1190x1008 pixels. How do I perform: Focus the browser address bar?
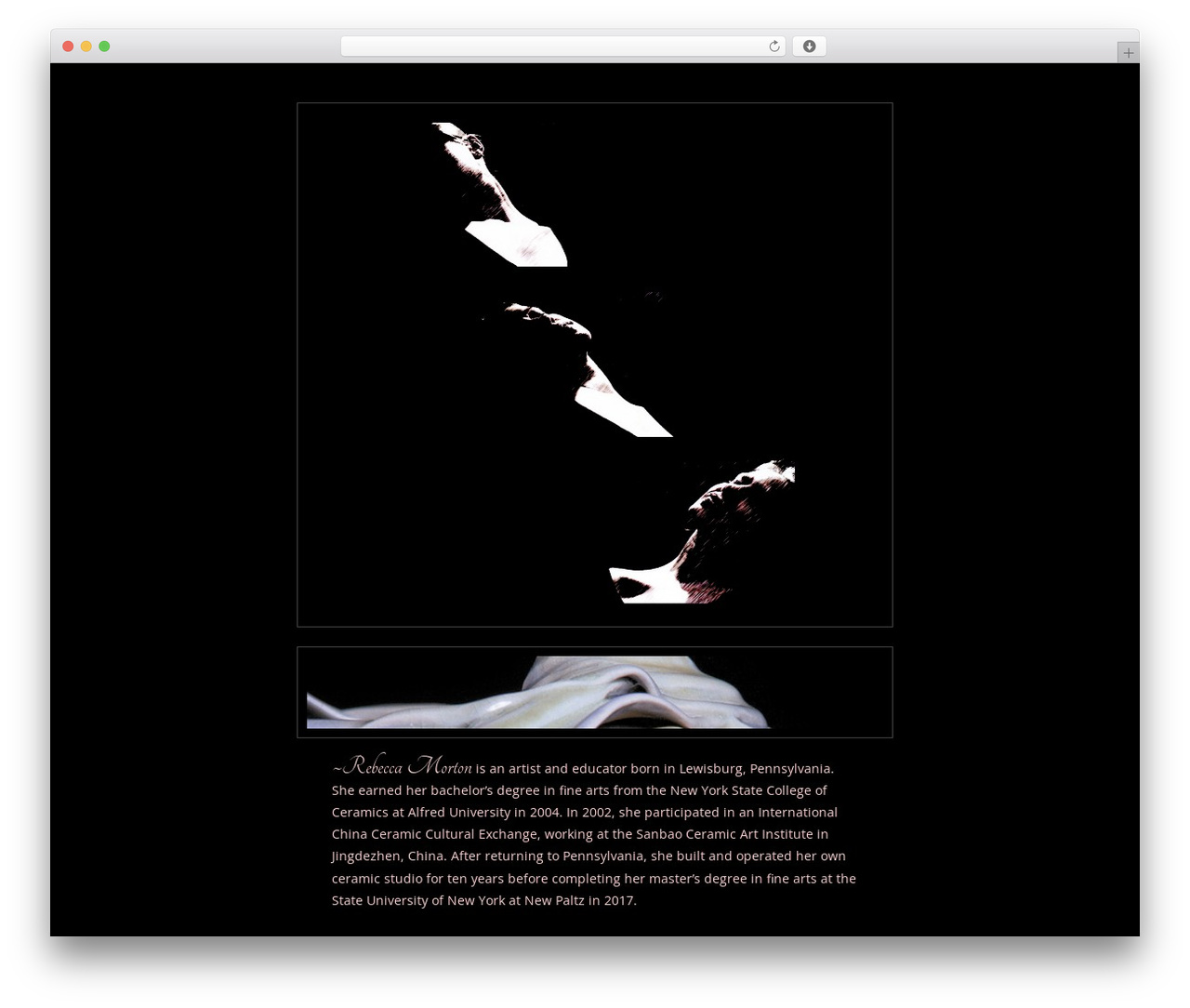click(x=562, y=46)
